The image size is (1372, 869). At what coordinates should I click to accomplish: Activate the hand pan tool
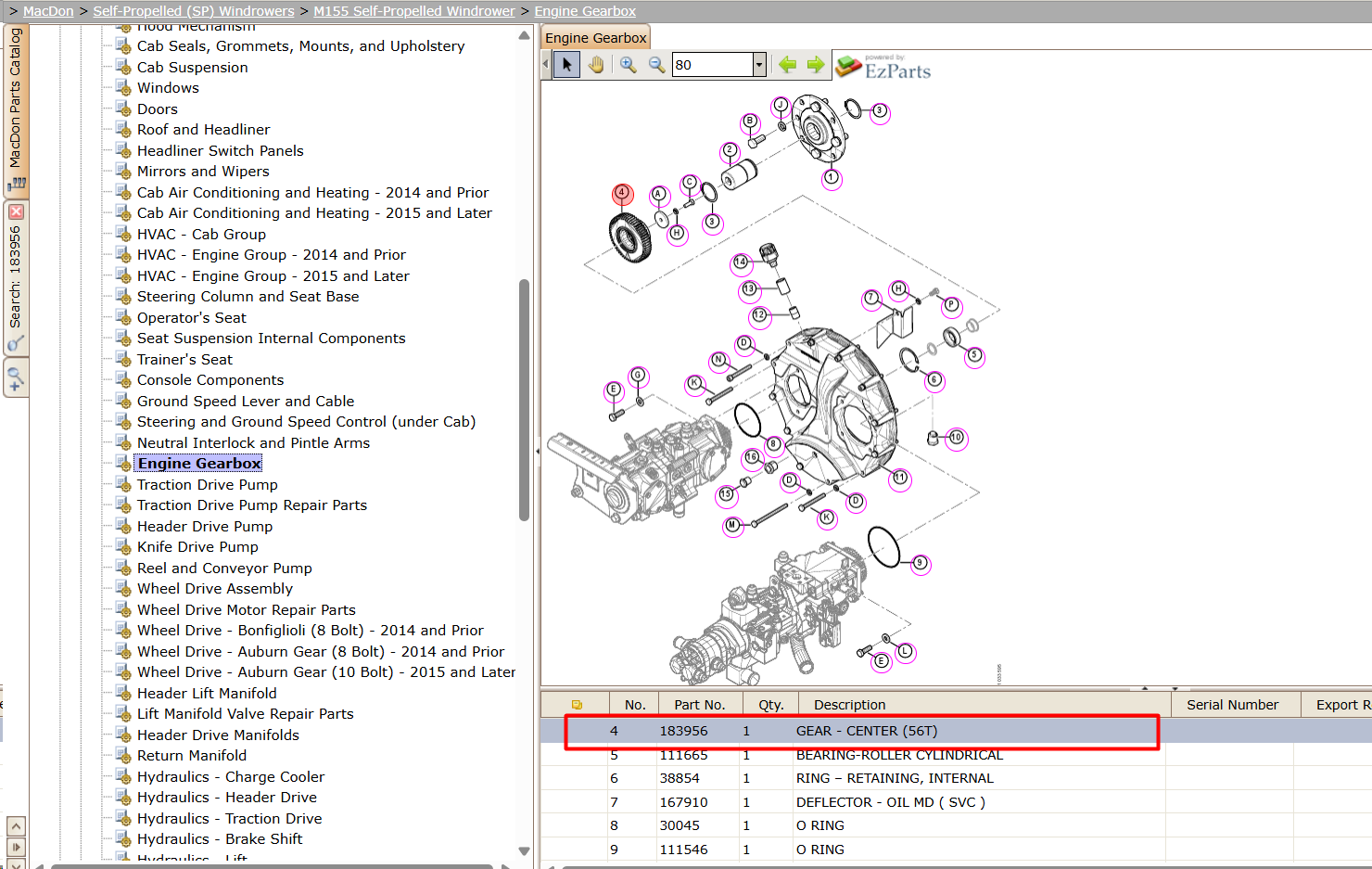596,65
